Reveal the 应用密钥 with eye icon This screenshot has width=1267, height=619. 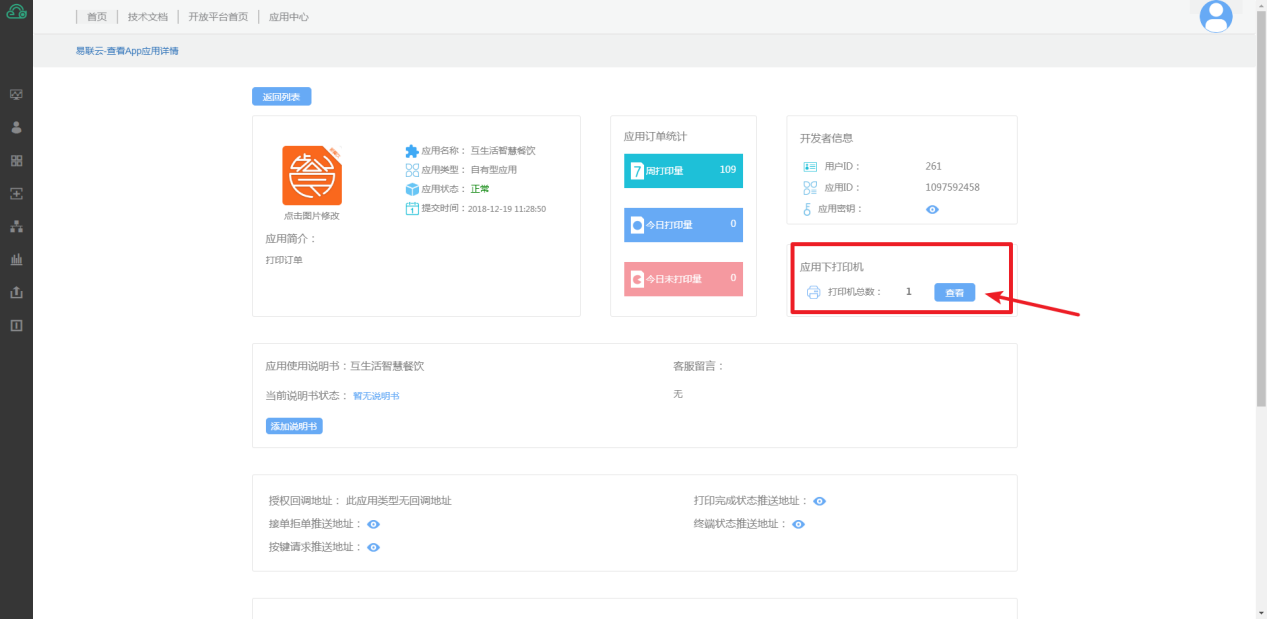(x=932, y=209)
